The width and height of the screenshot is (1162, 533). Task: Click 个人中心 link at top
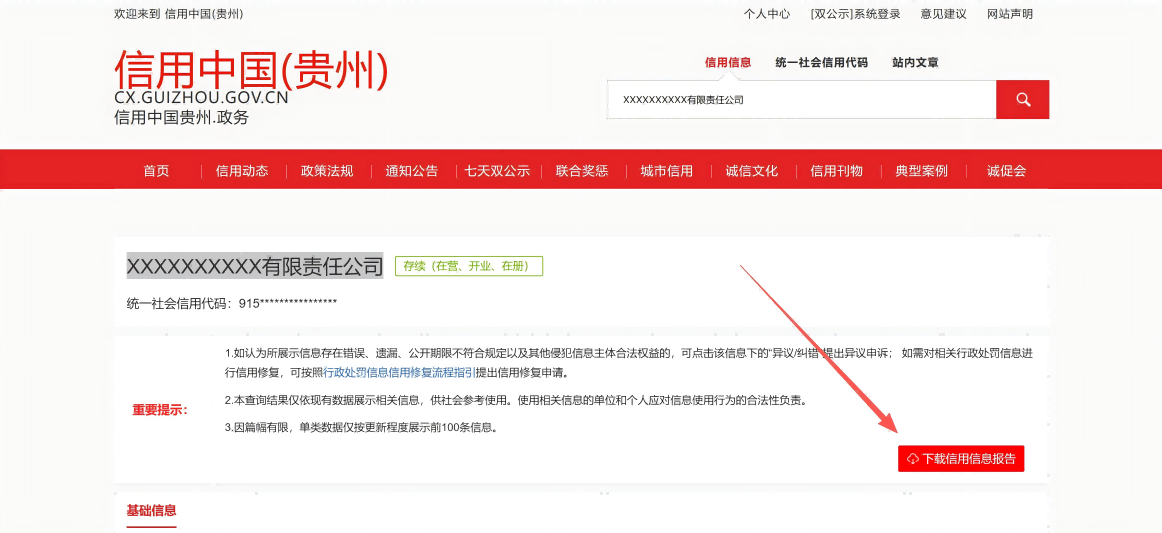coord(767,14)
